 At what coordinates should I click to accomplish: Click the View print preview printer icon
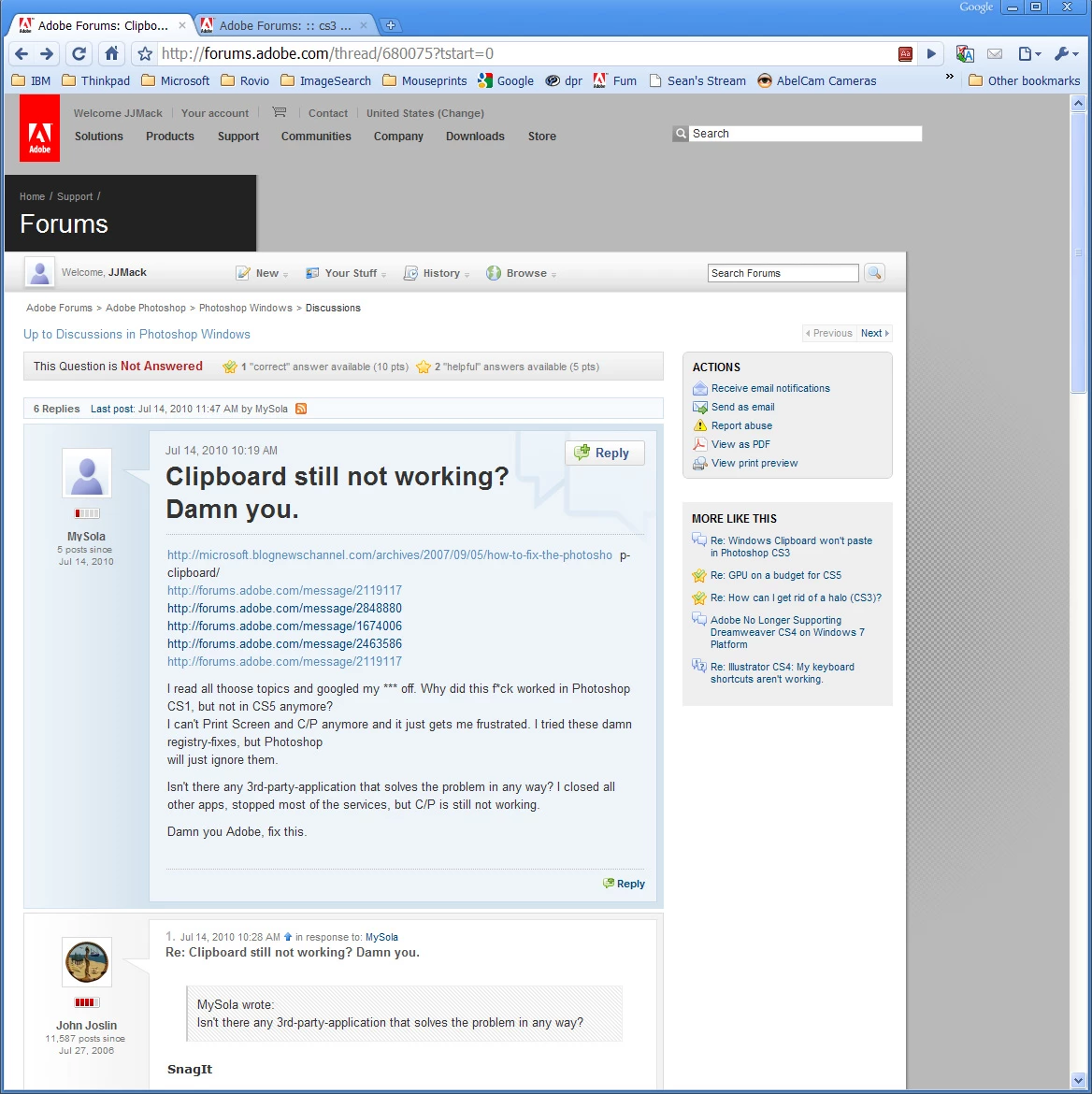tap(700, 463)
